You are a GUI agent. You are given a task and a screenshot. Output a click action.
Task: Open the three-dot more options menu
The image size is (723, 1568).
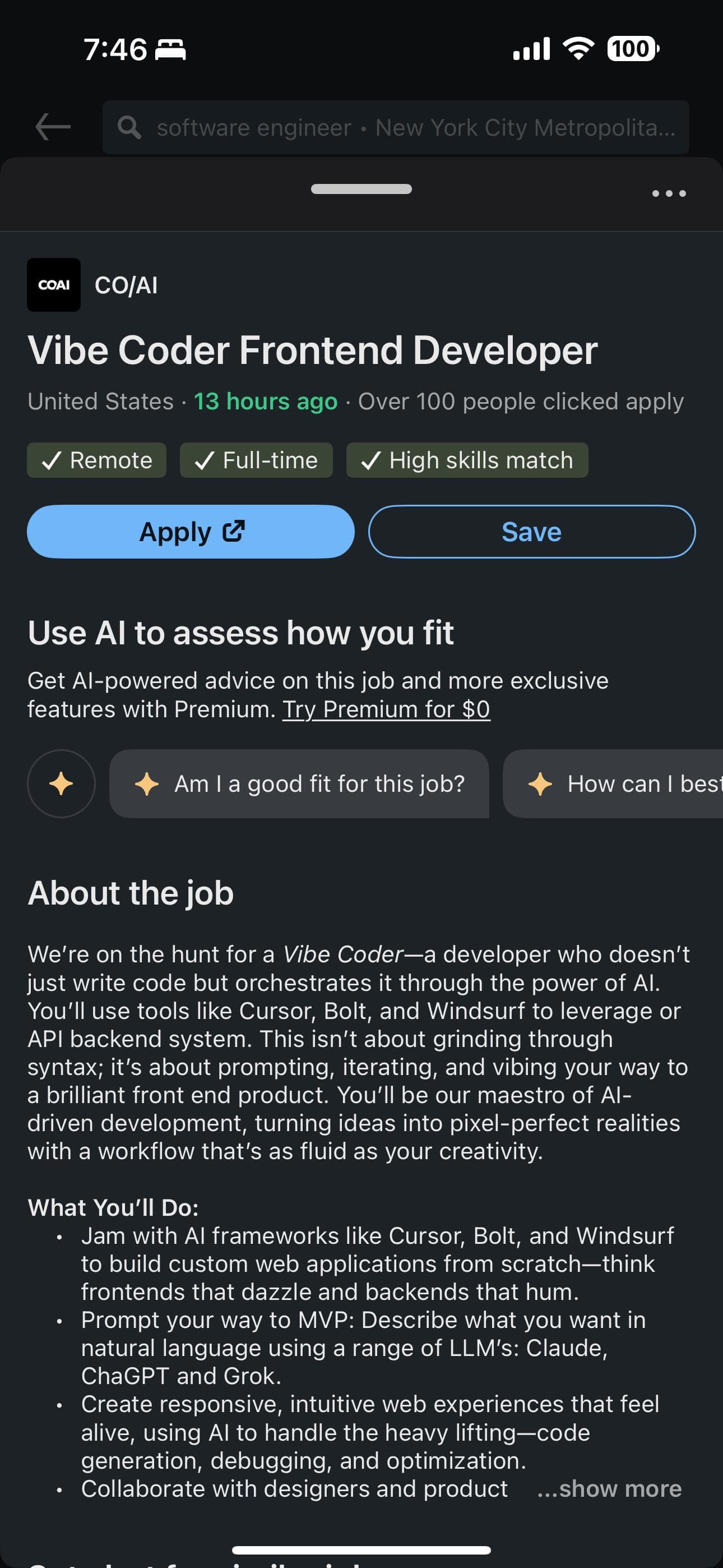(x=669, y=193)
